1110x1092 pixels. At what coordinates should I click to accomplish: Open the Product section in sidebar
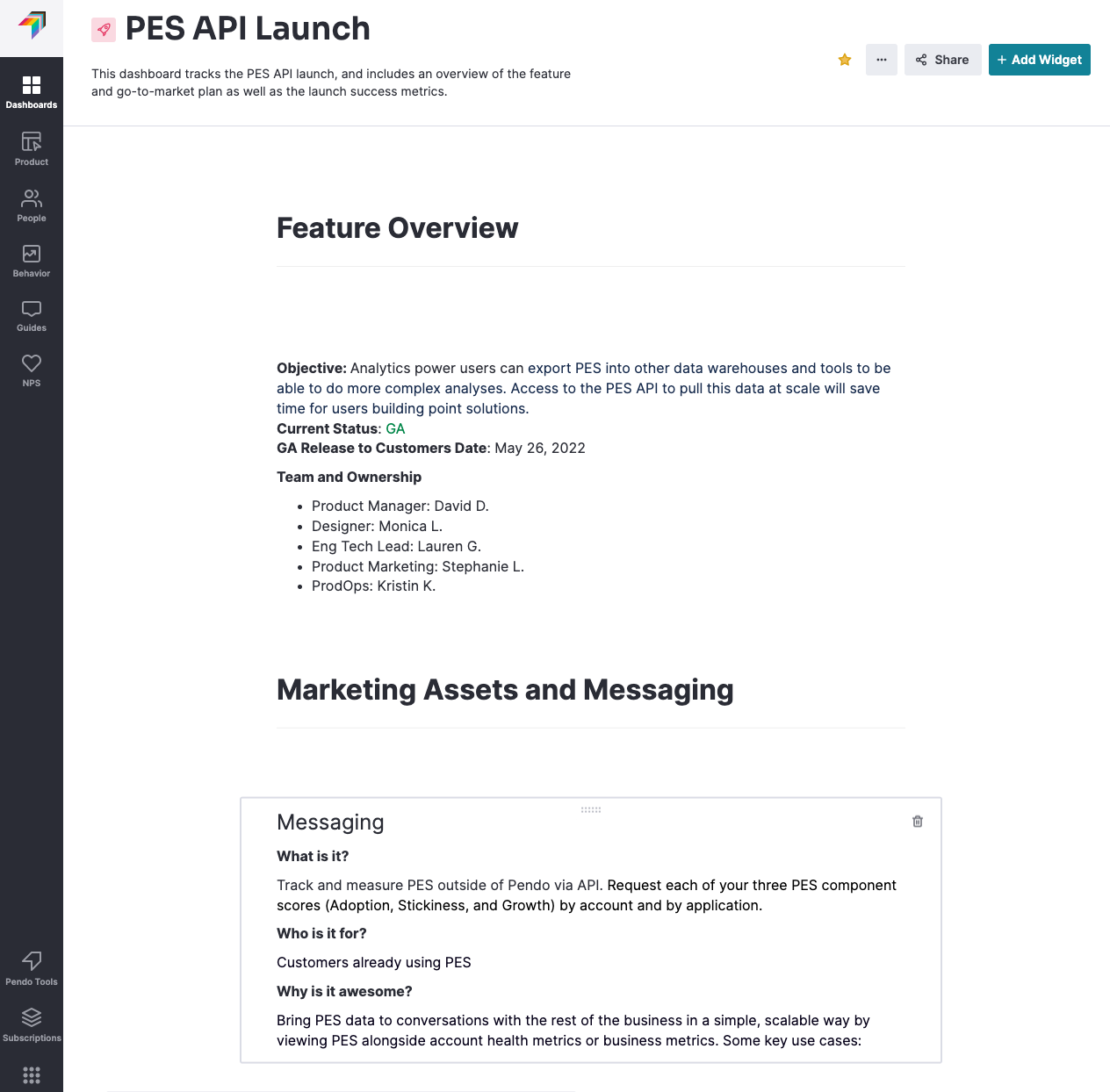click(x=32, y=148)
